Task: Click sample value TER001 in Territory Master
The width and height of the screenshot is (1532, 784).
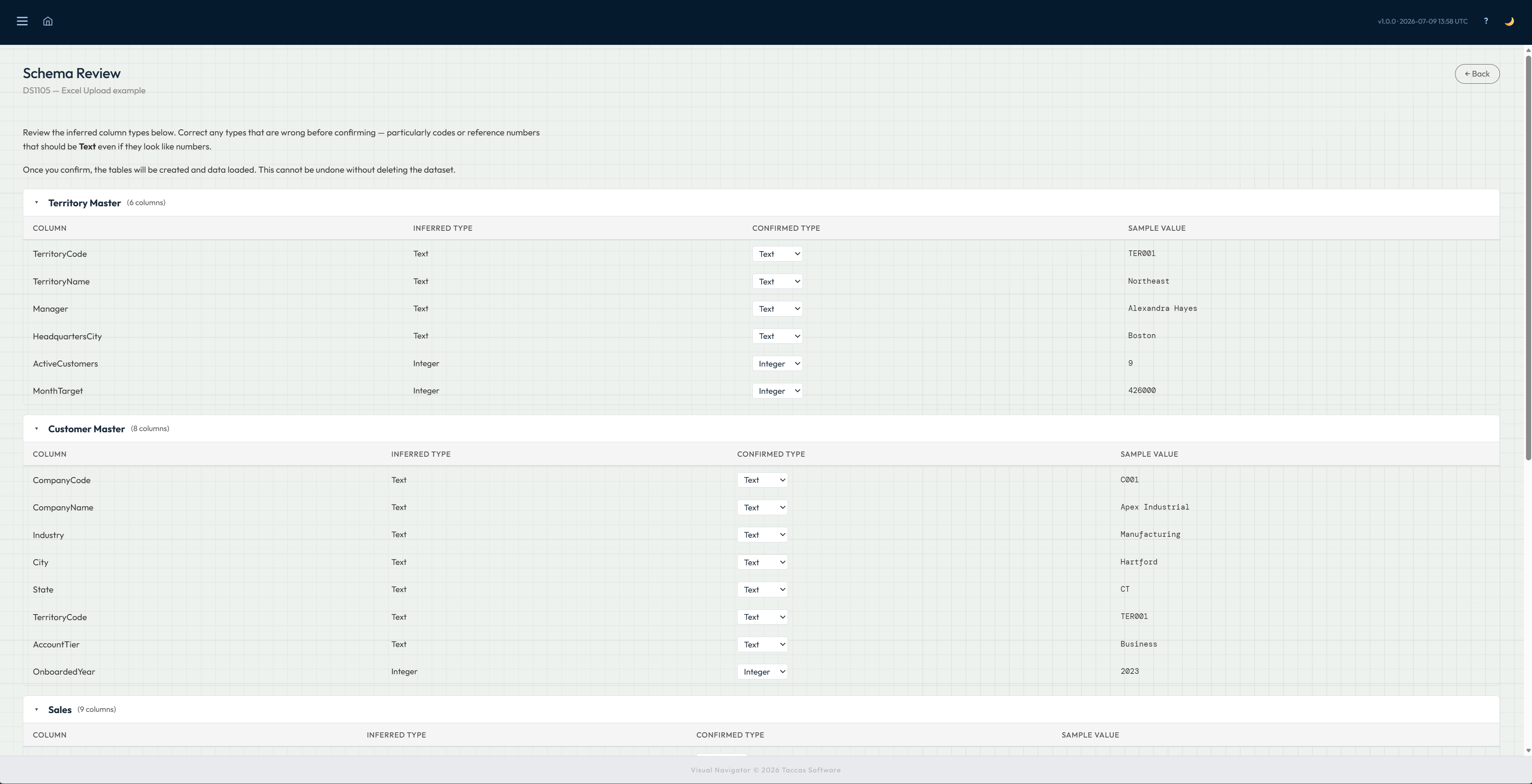Action: coord(1141,253)
